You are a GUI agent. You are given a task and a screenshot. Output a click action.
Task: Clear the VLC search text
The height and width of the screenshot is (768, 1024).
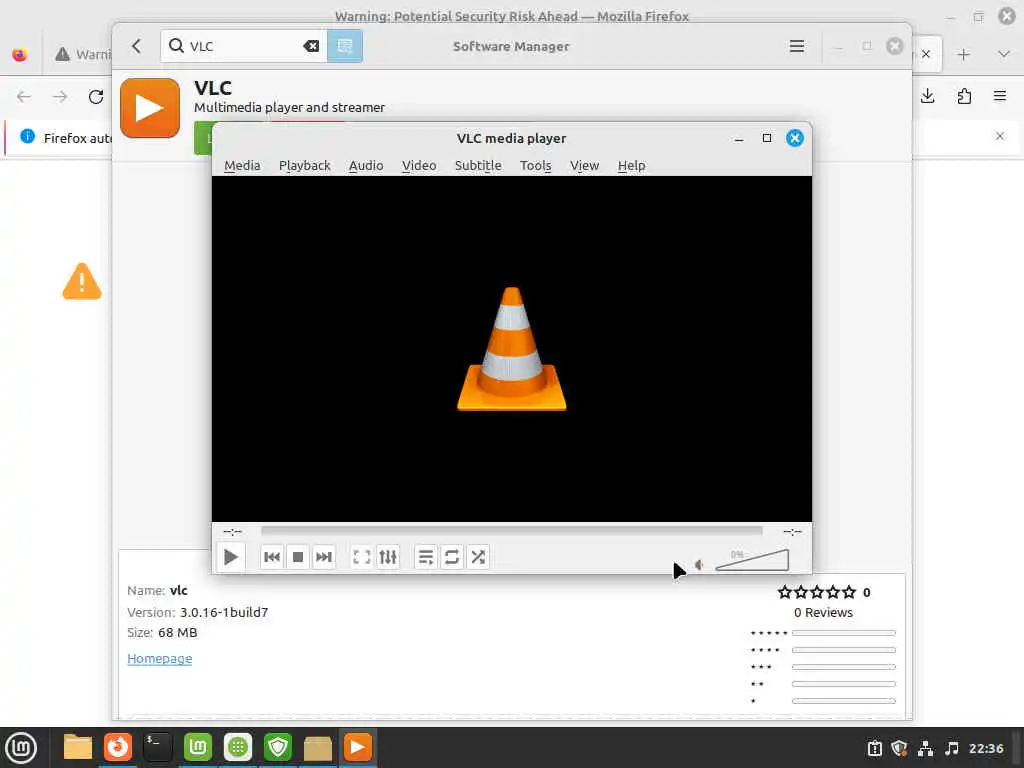311,46
